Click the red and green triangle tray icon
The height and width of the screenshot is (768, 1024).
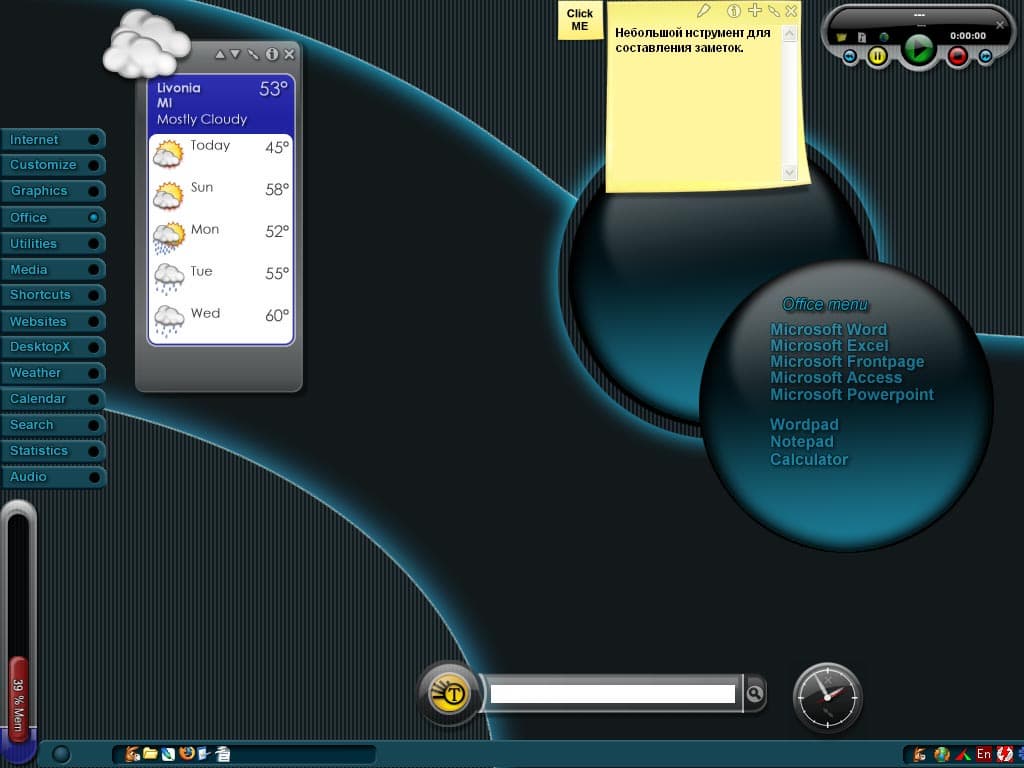click(x=963, y=754)
